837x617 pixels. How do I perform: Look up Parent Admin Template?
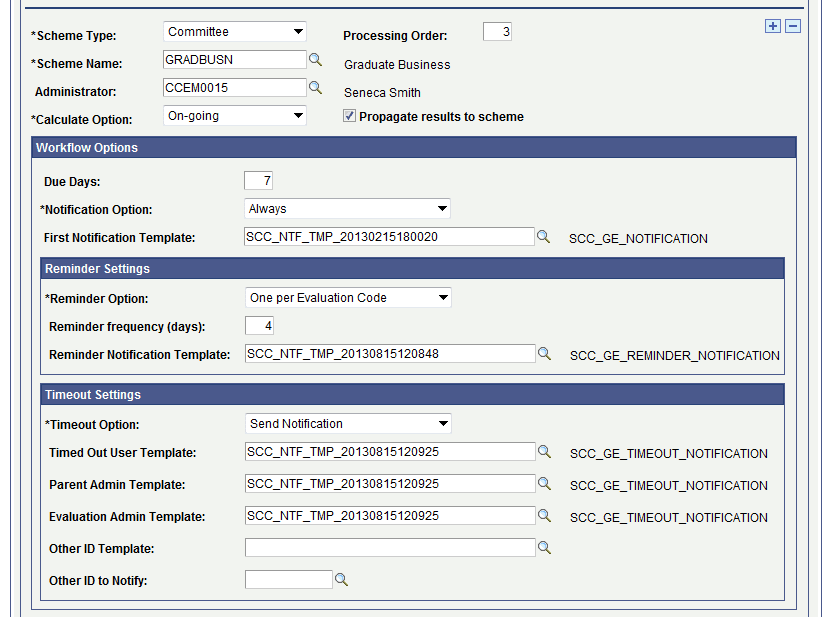click(544, 484)
